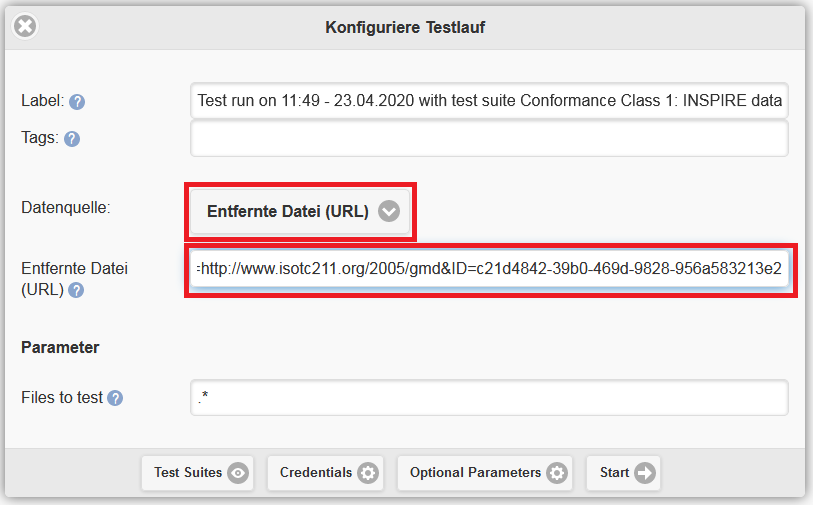Click the arrow icon on Start
Viewport: 813px width, 505px height.
(x=645, y=473)
